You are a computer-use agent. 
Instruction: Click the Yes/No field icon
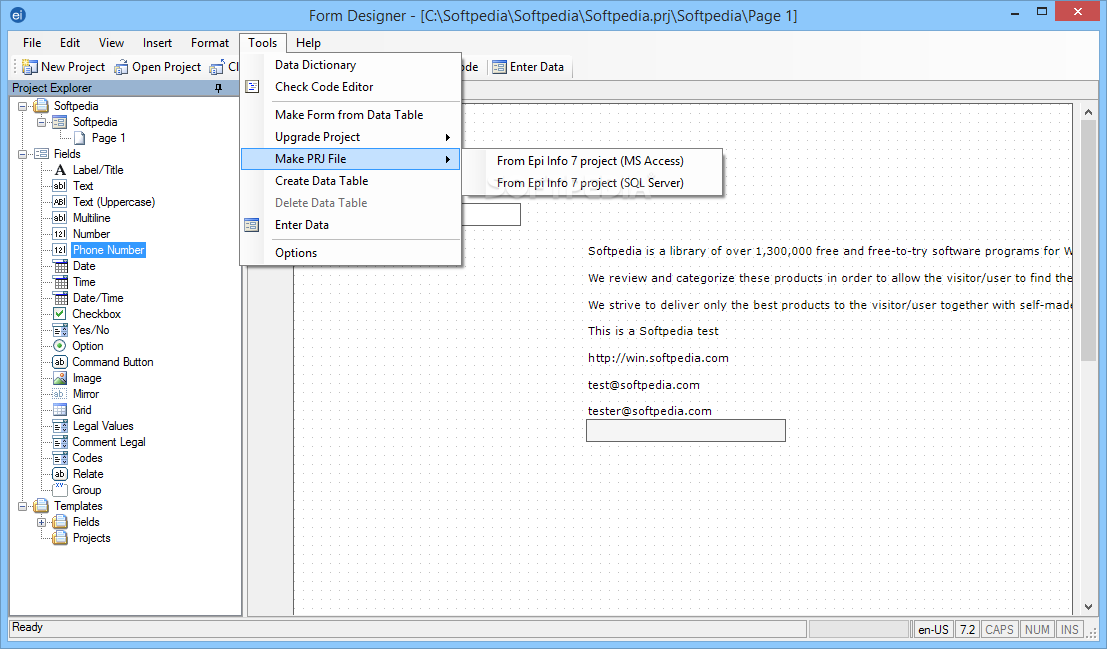(60, 331)
